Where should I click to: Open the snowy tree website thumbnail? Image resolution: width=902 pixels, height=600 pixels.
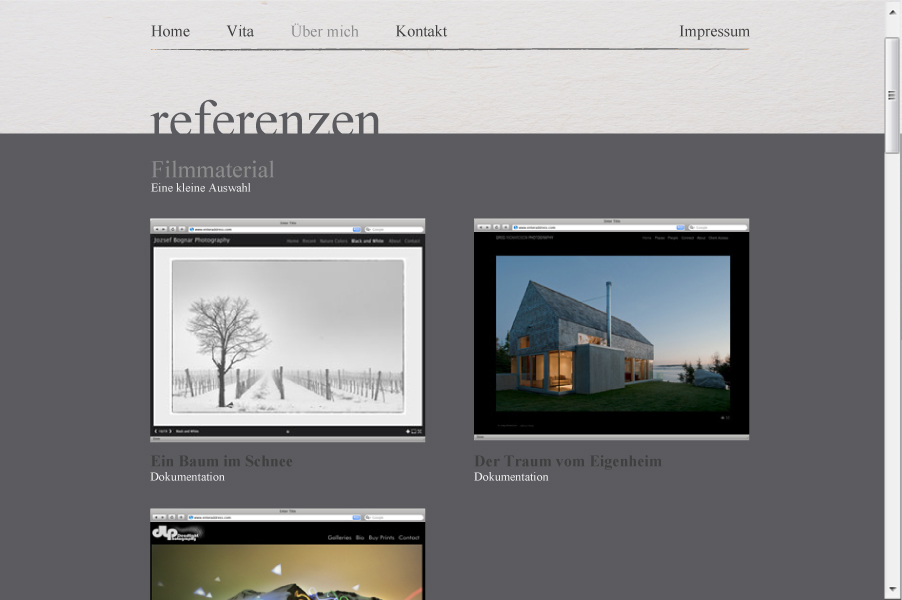click(x=288, y=330)
